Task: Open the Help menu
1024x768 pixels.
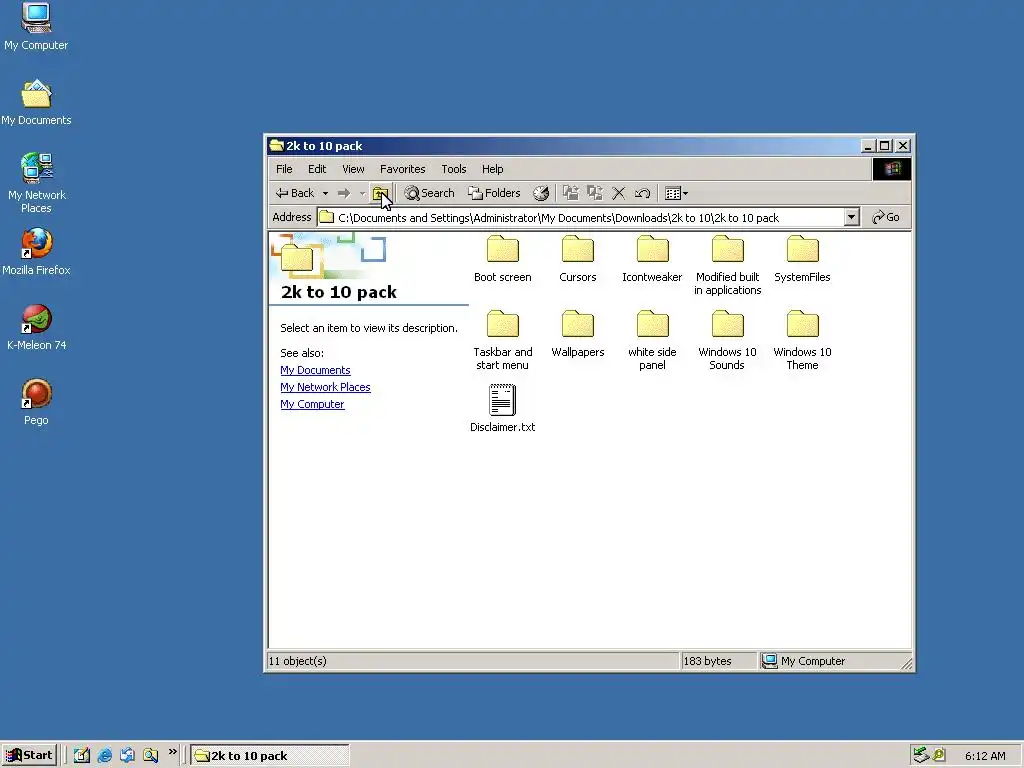Action: click(492, 169)
